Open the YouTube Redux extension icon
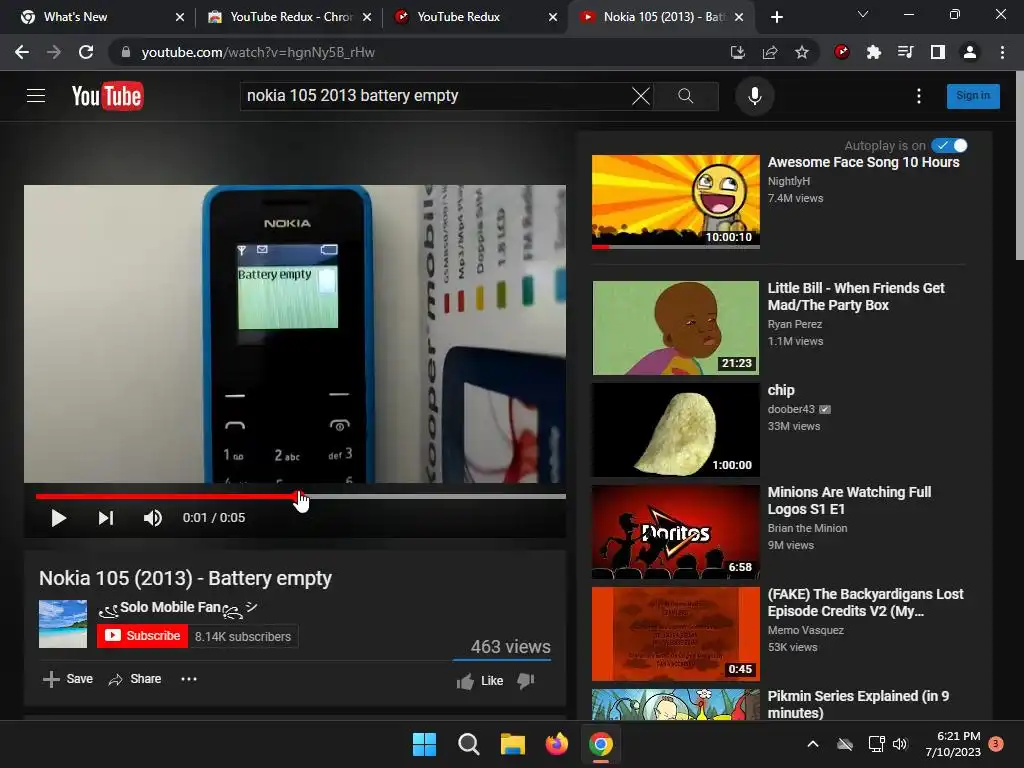Image resolution: width=1024 pixels, height=768 pixels. [842, 52]
